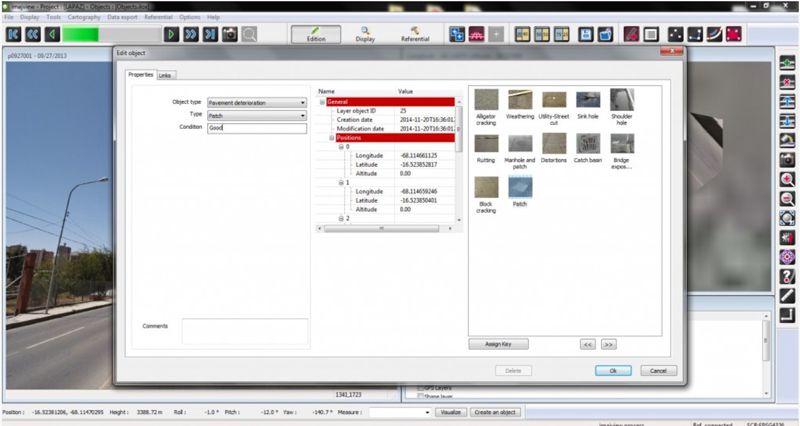
Task: Collapse position node 1
Action: [x=341, y=183]
